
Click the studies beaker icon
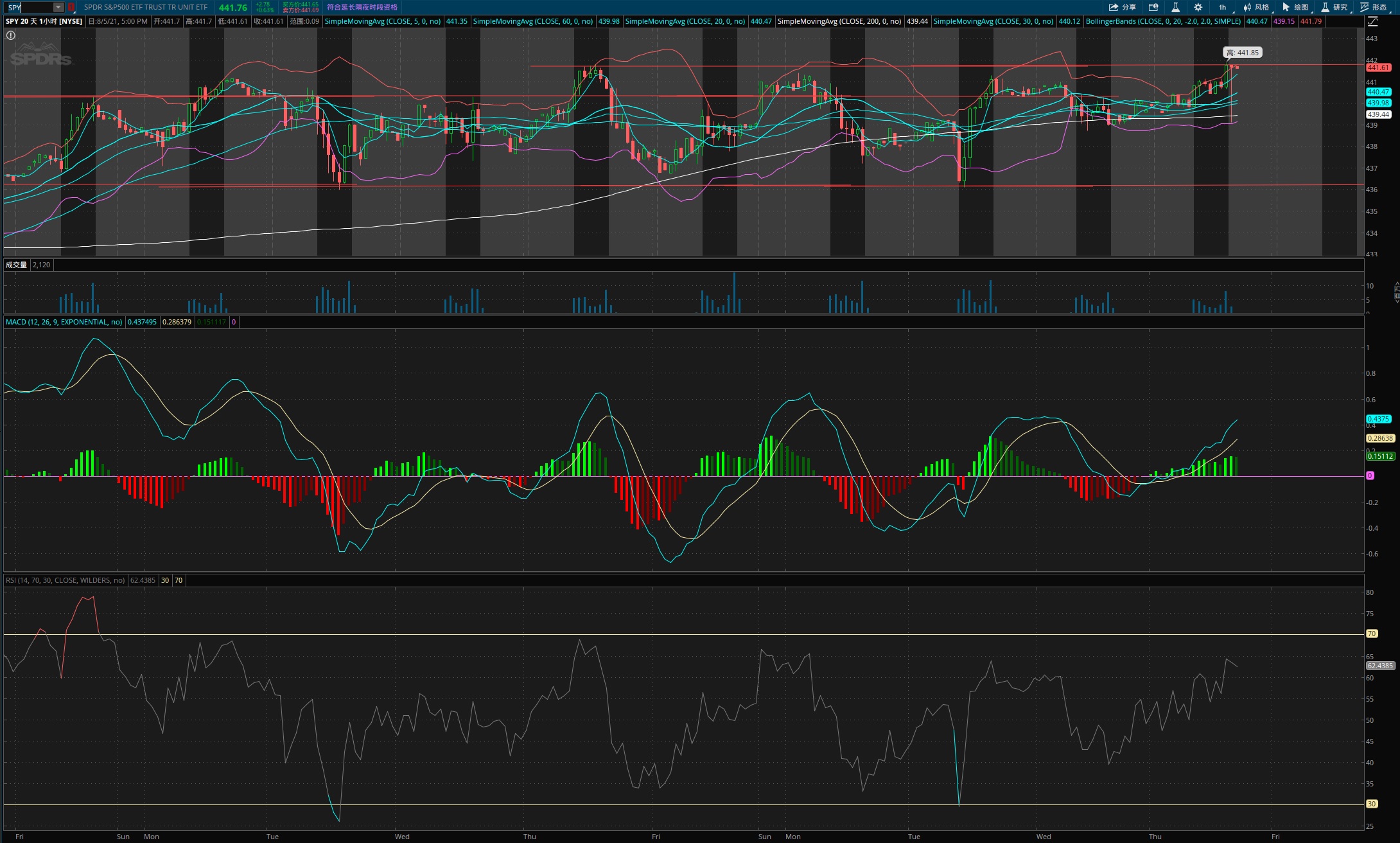(x=1325, y=7)
